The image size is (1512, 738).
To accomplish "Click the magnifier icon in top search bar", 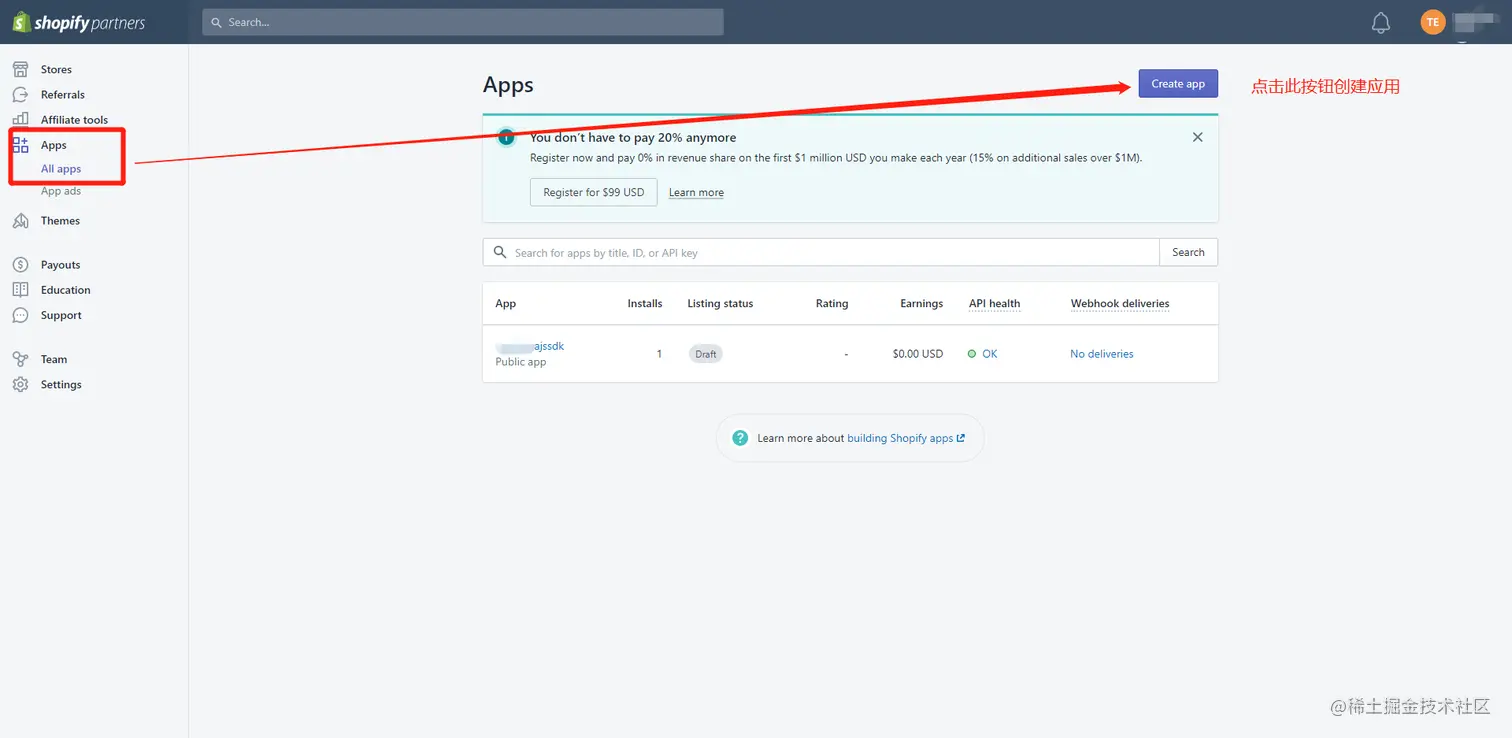I will pos(216,22).
